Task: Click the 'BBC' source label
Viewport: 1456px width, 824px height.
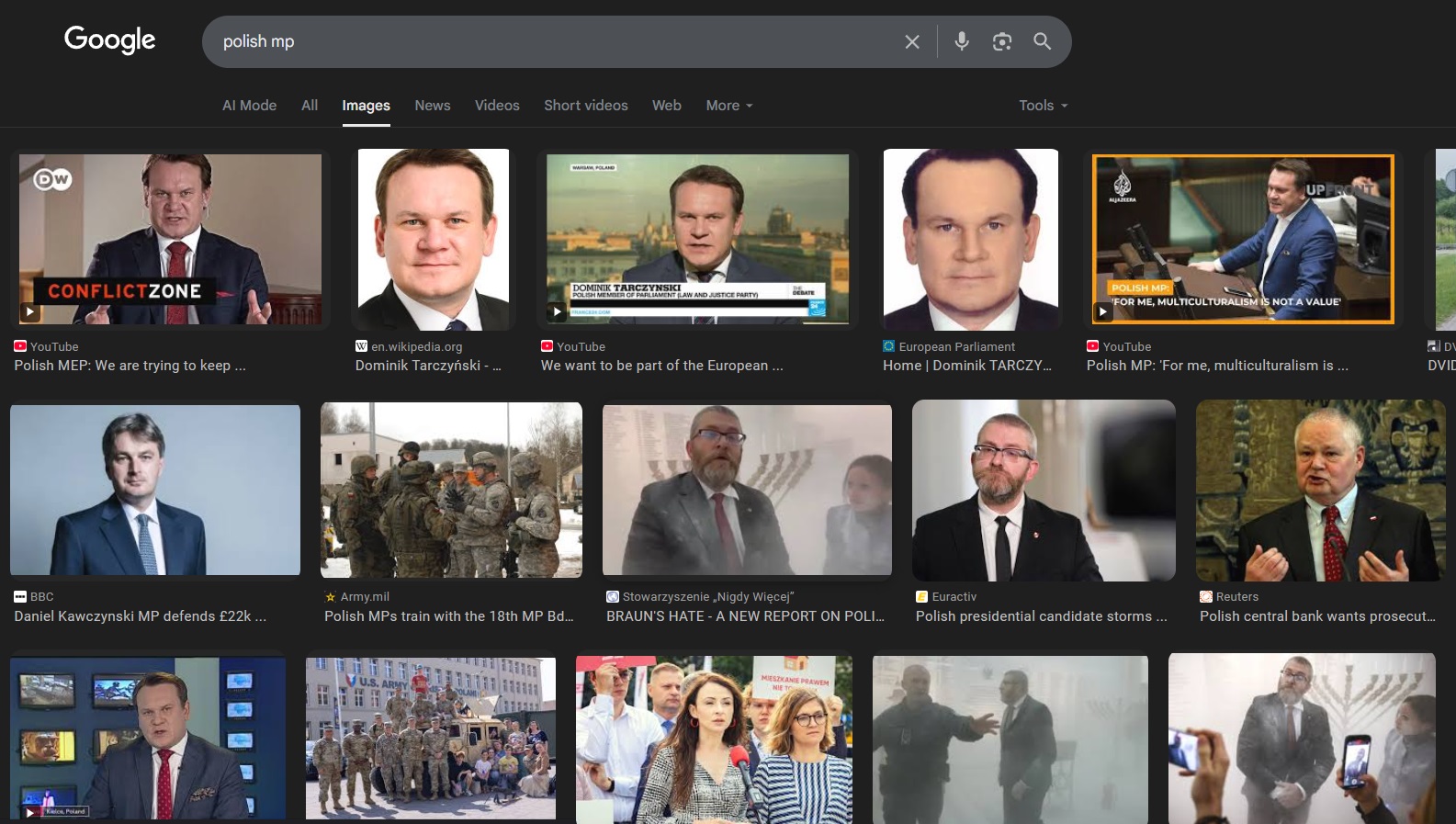Action: 41,596
